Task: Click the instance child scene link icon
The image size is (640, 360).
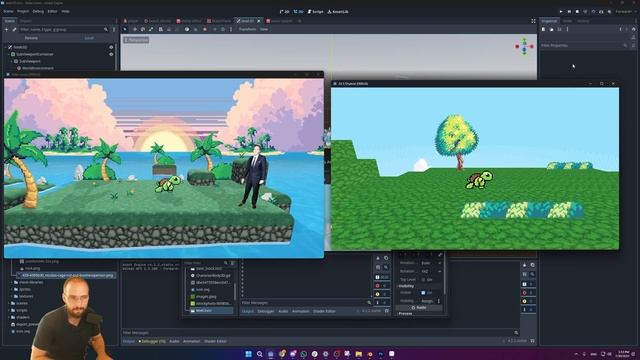Action: tap(14, 29)
